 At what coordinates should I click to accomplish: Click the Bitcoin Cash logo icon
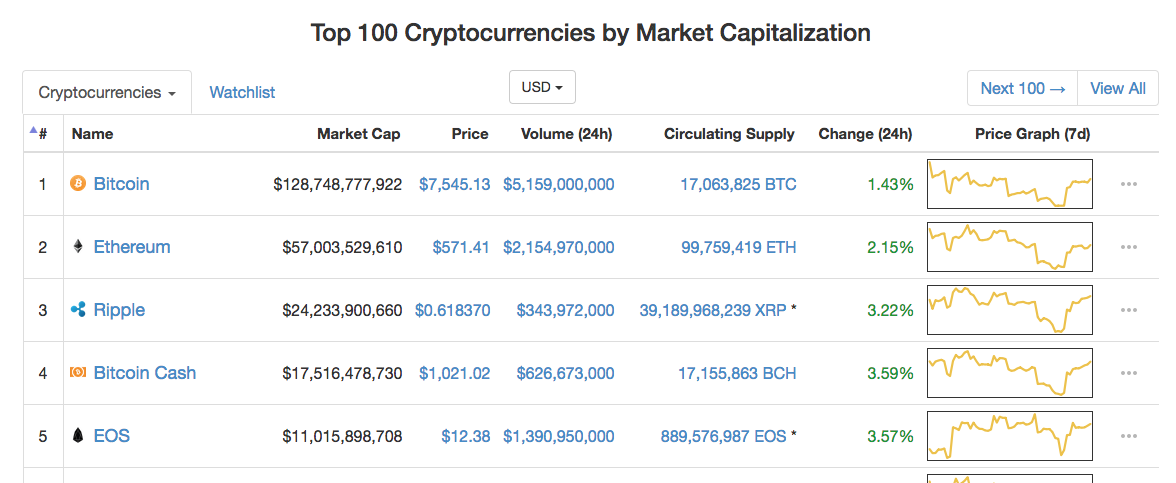point(78,373)
